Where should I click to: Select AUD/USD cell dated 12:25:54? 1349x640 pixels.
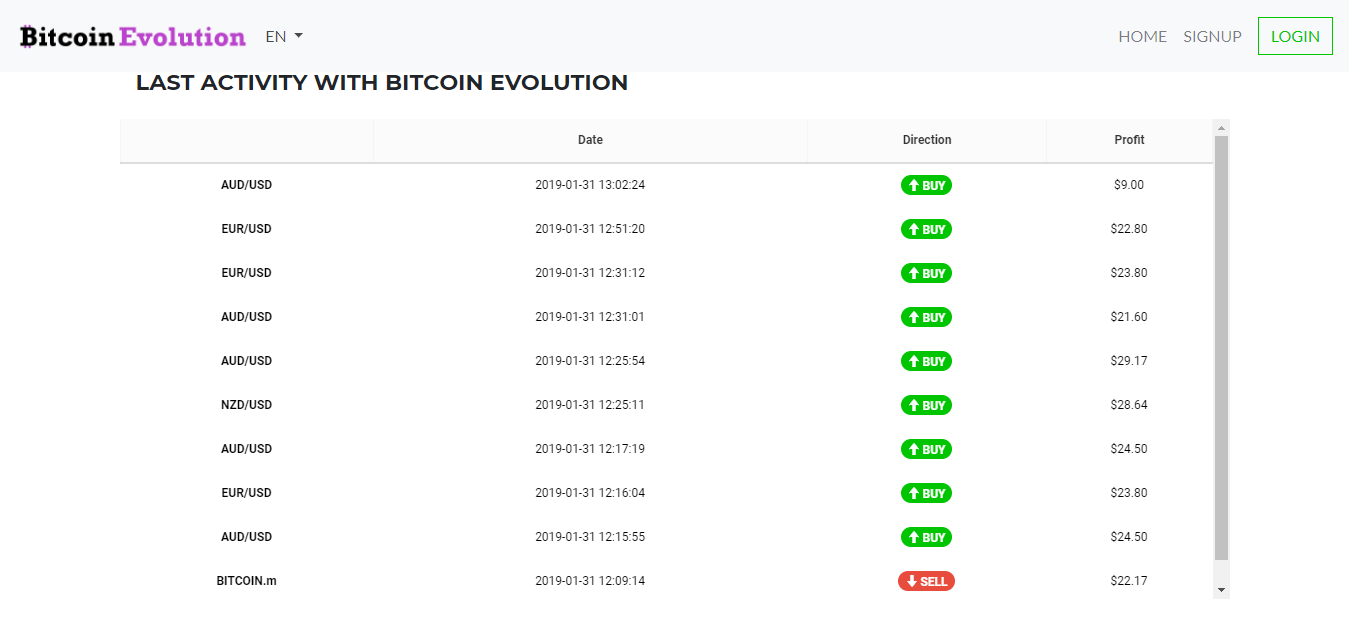[247, 361]
